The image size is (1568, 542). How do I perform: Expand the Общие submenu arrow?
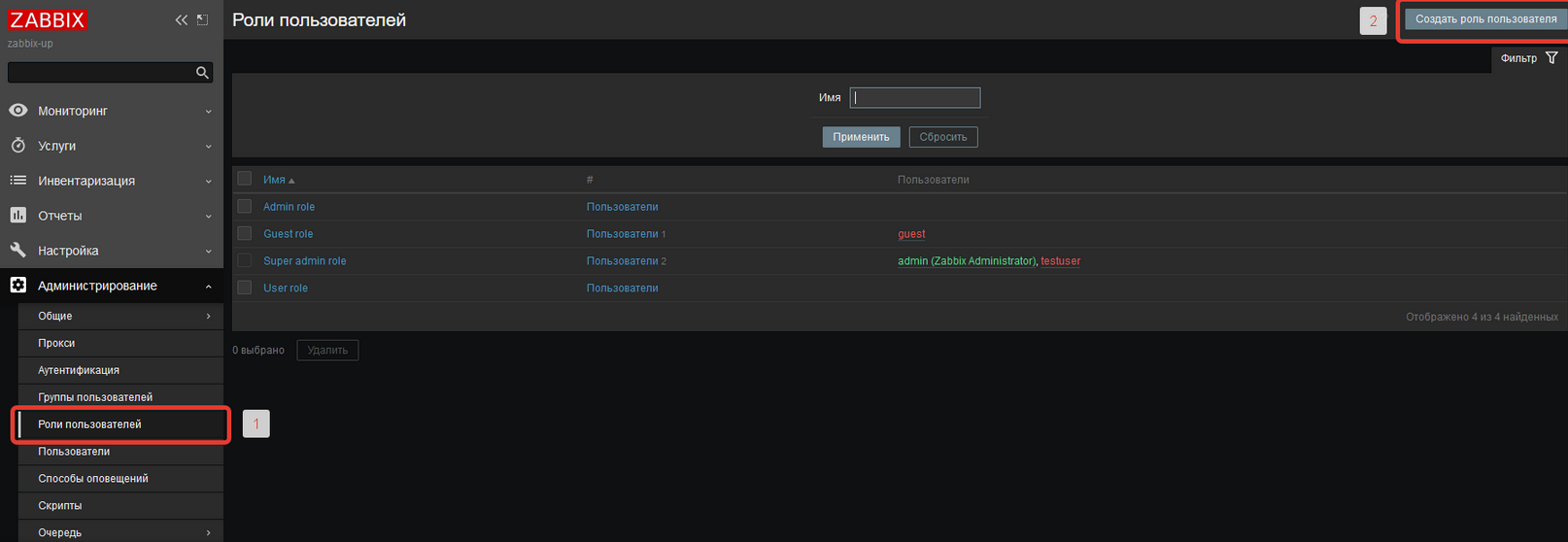[x=208, y=316]
